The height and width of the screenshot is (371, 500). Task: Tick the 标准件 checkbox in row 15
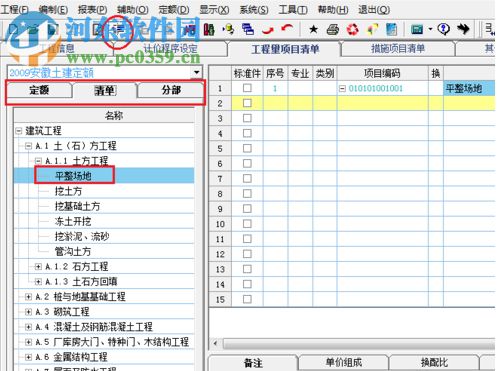point(247,299)
